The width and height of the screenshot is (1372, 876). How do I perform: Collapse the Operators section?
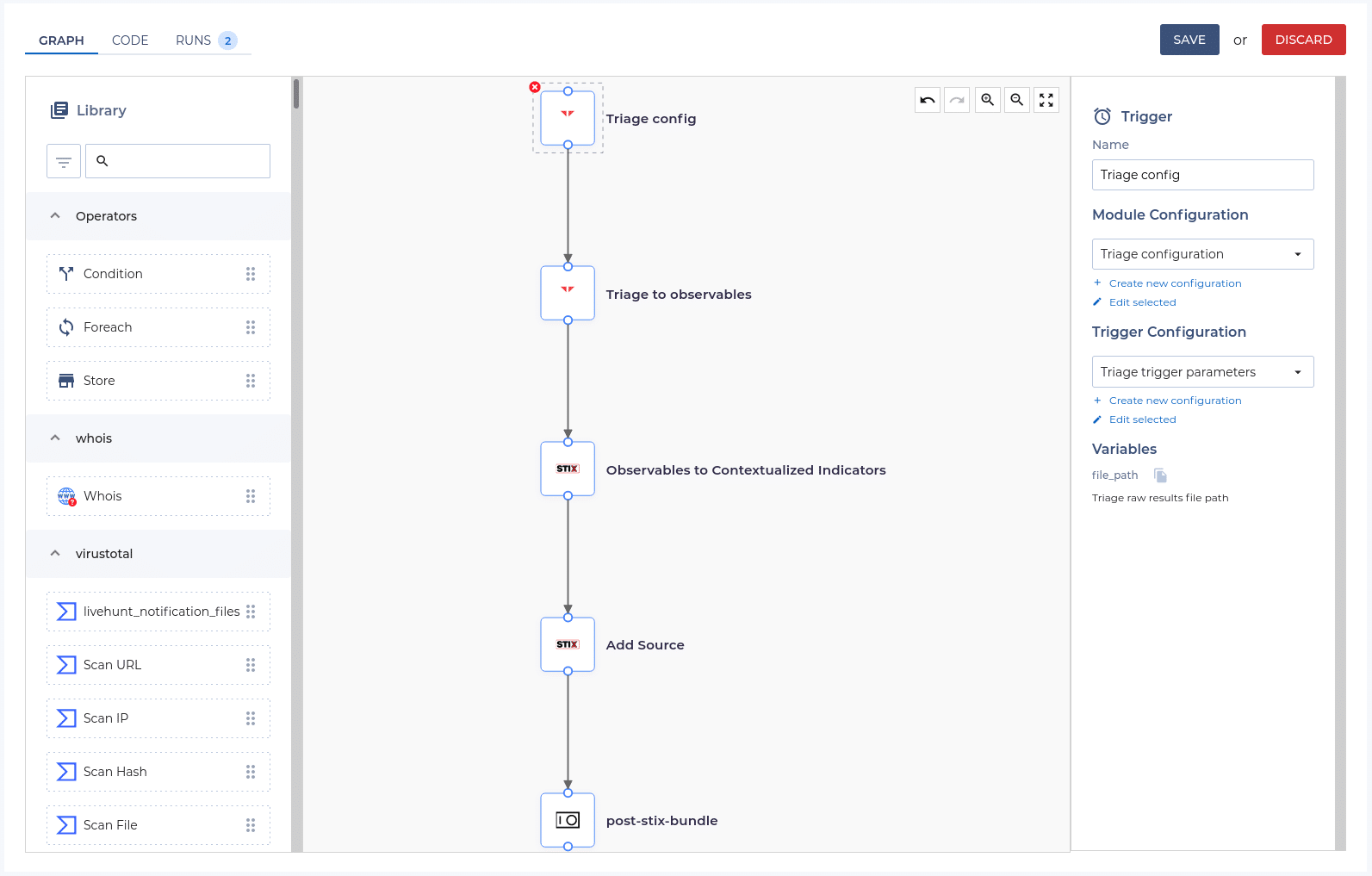click(x=55, y=216)
